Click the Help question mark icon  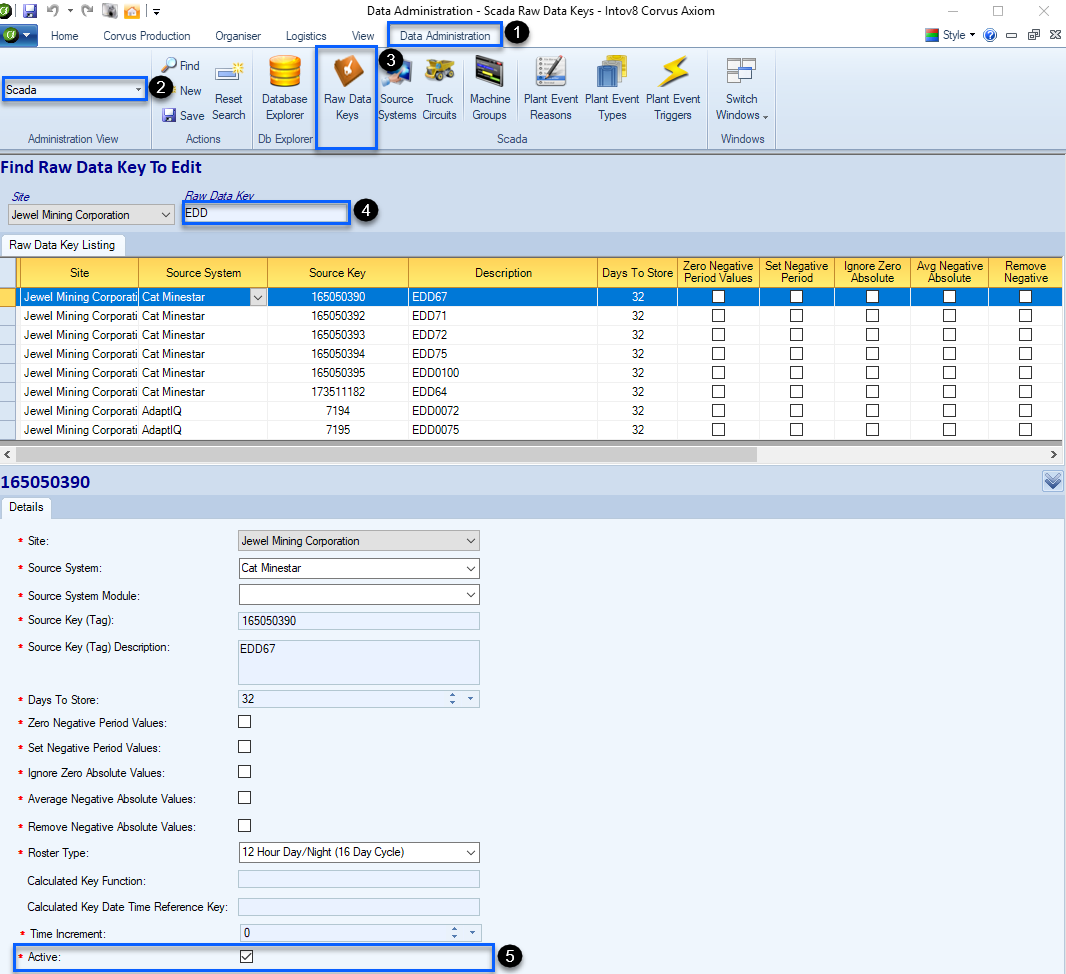tap(990, 35)
